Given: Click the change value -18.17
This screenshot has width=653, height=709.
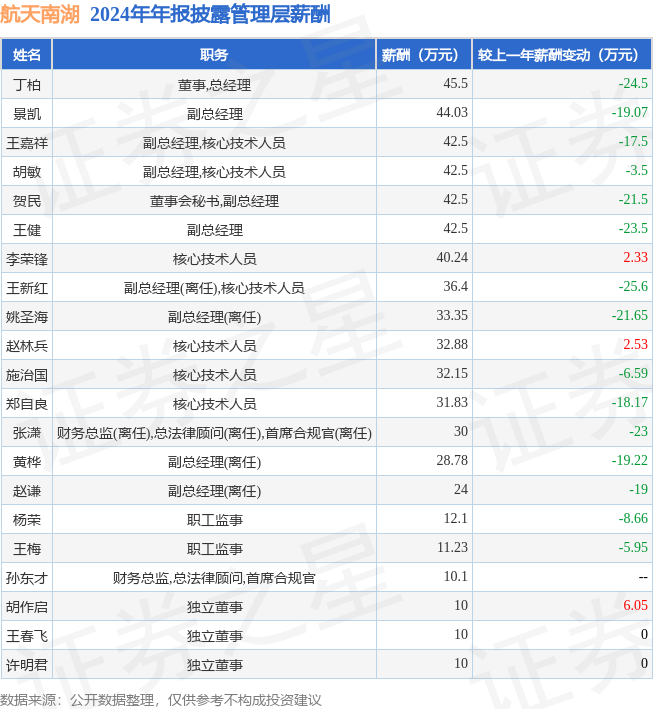Looking at the screenshot, I should pyautogui.click(x=630, y=402).
